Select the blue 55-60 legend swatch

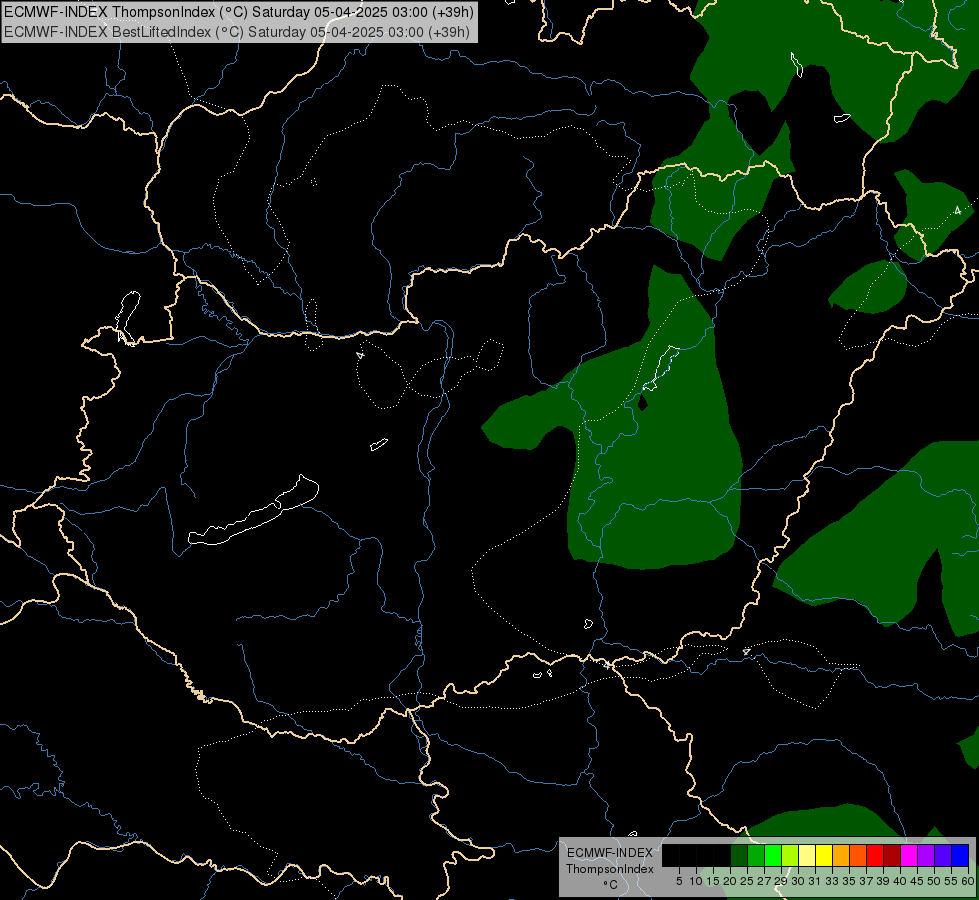pos(960,855)
